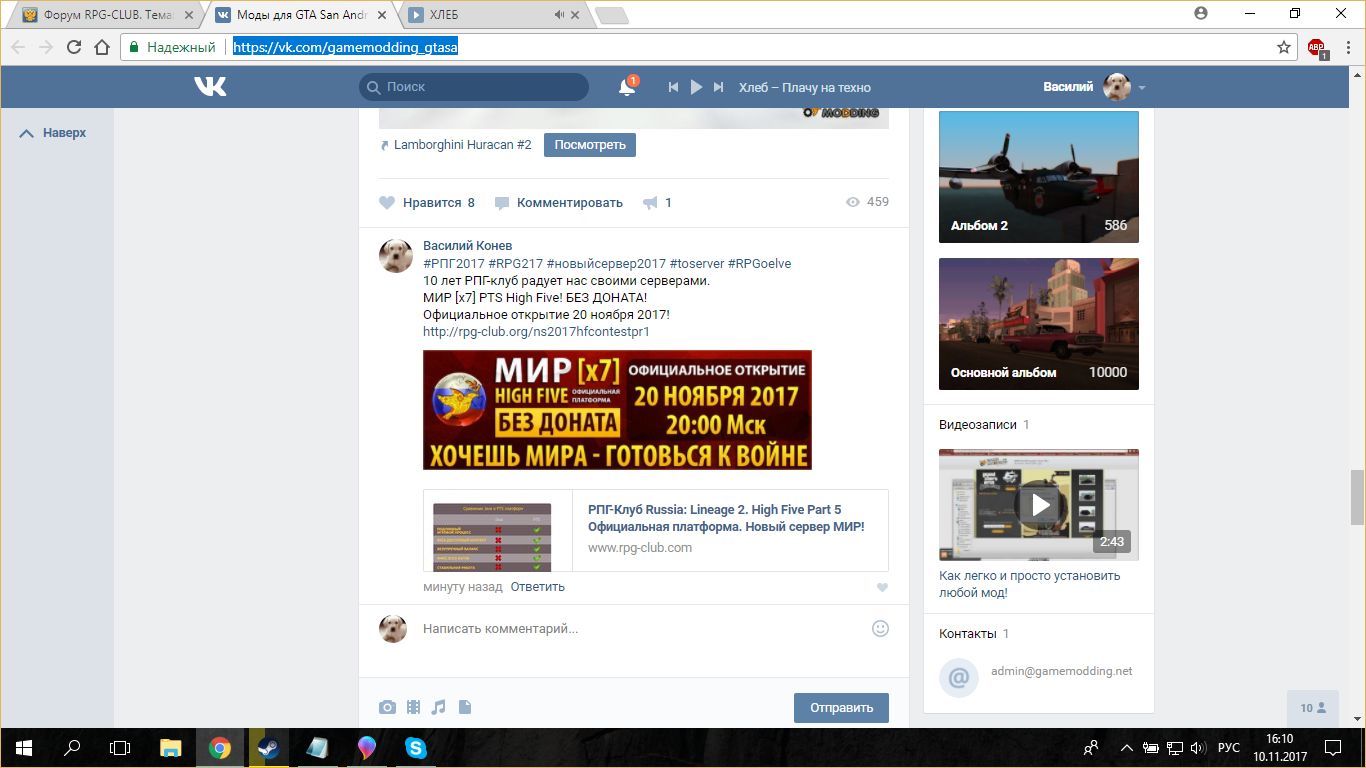Screen dimensions: 1366x768
Task: Play the mod installation video thumbnail
Action: point(1039,505)
